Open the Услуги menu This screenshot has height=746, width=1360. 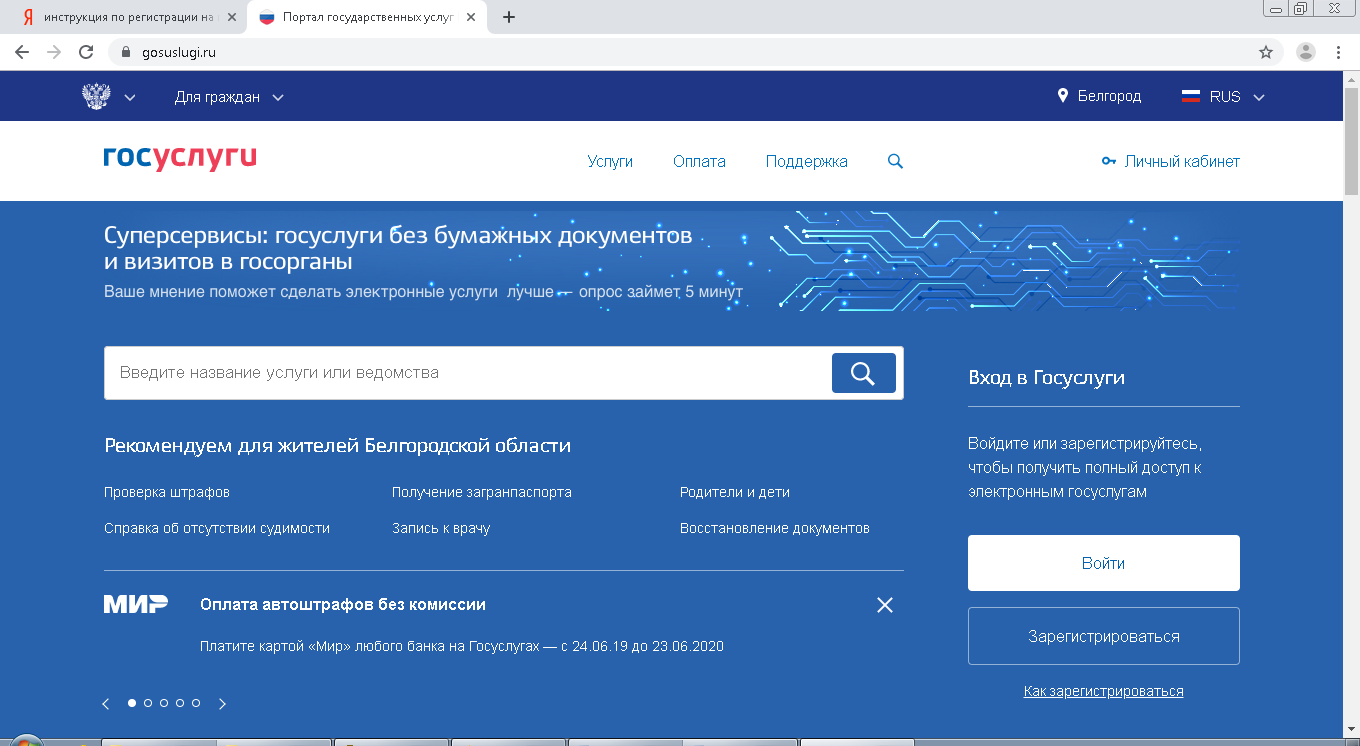[610, 161]
